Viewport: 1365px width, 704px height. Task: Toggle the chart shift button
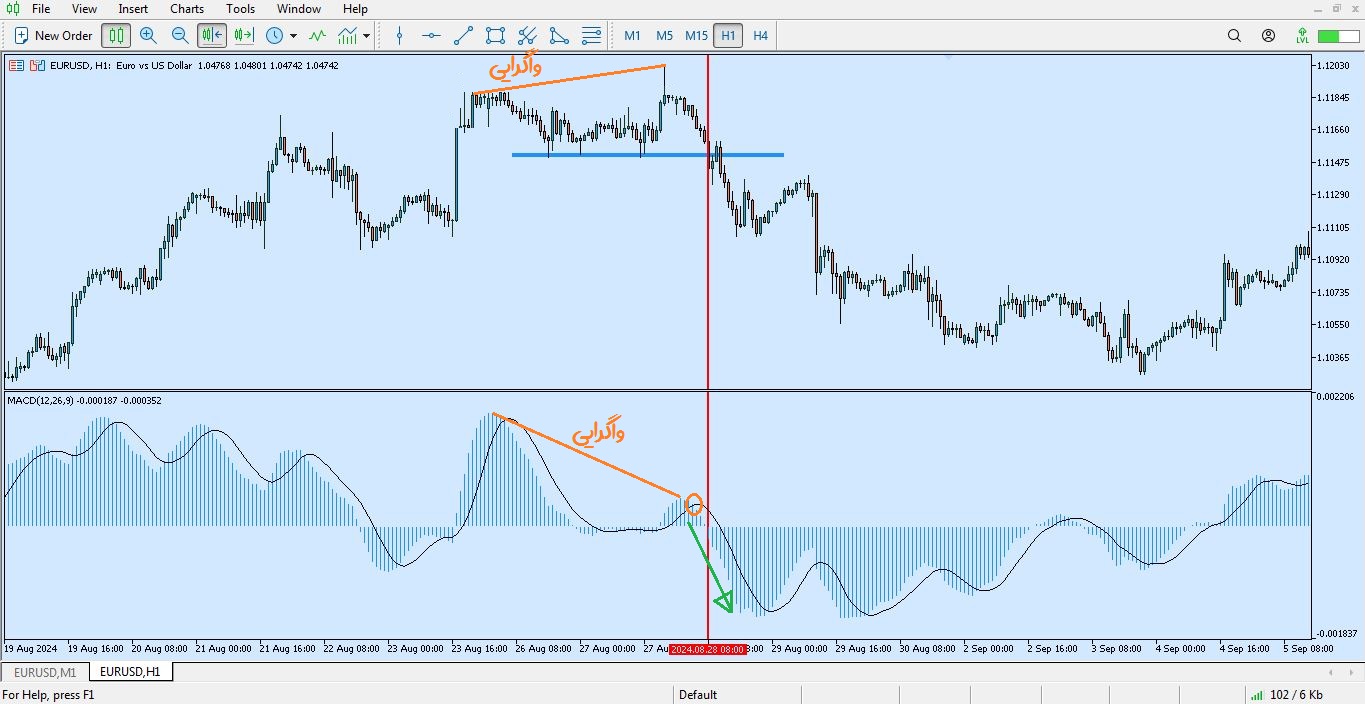coord(243,36)
